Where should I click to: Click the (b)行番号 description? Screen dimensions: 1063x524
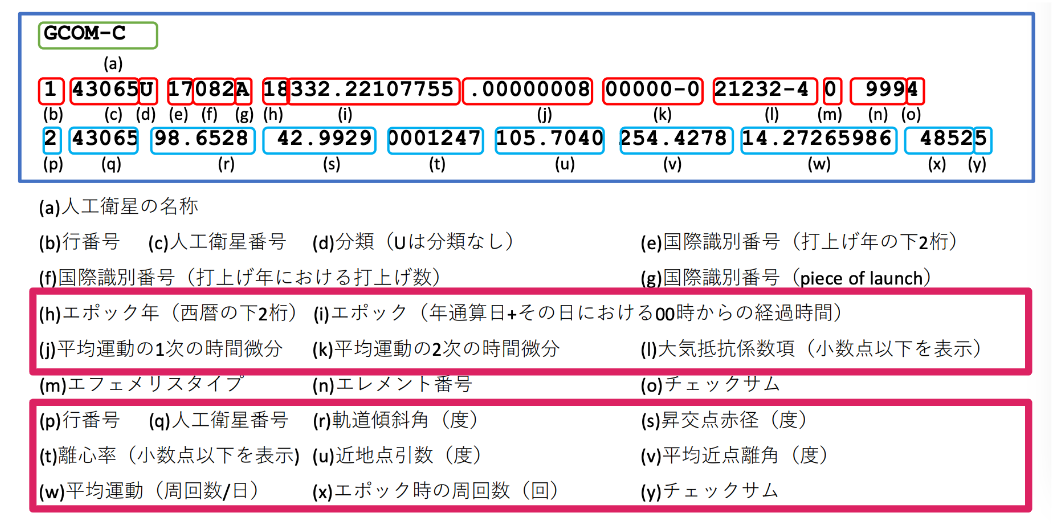point(79,242)
